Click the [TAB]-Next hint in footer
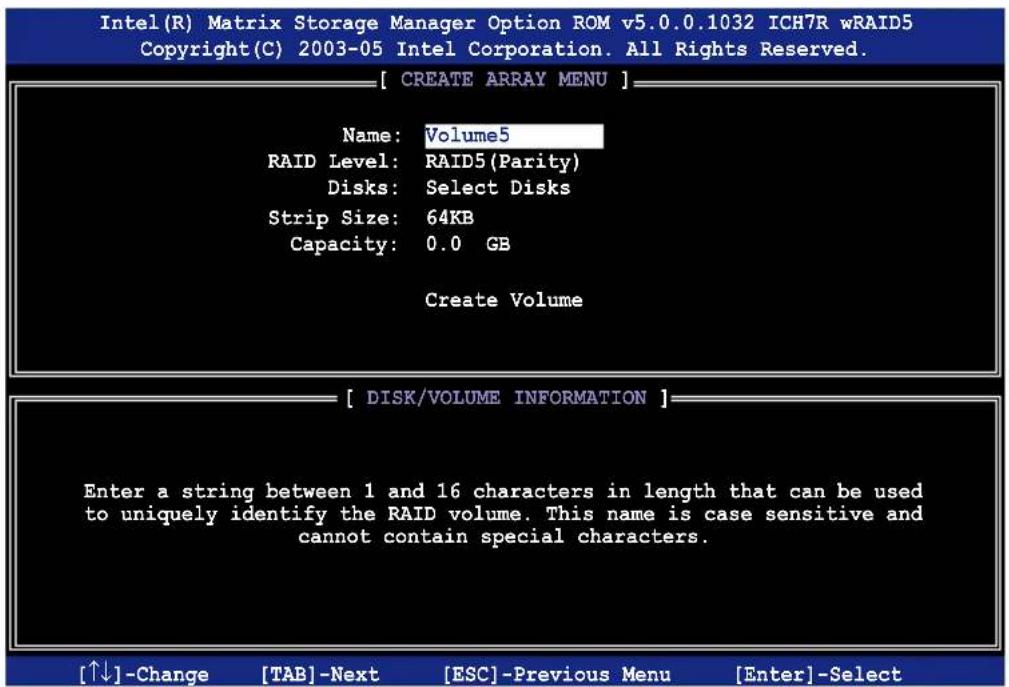 pyautogui.click(x=320, y=674)
